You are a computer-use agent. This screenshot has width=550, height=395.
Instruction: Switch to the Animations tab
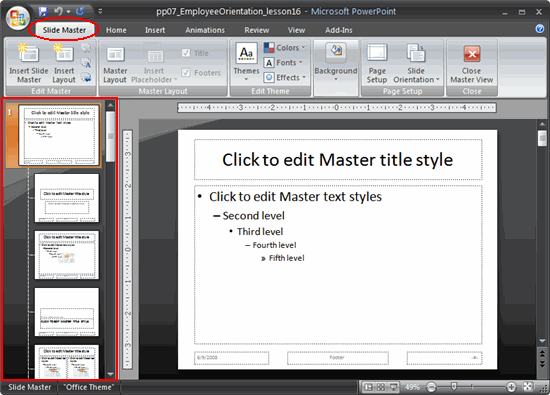coord(205,30)
